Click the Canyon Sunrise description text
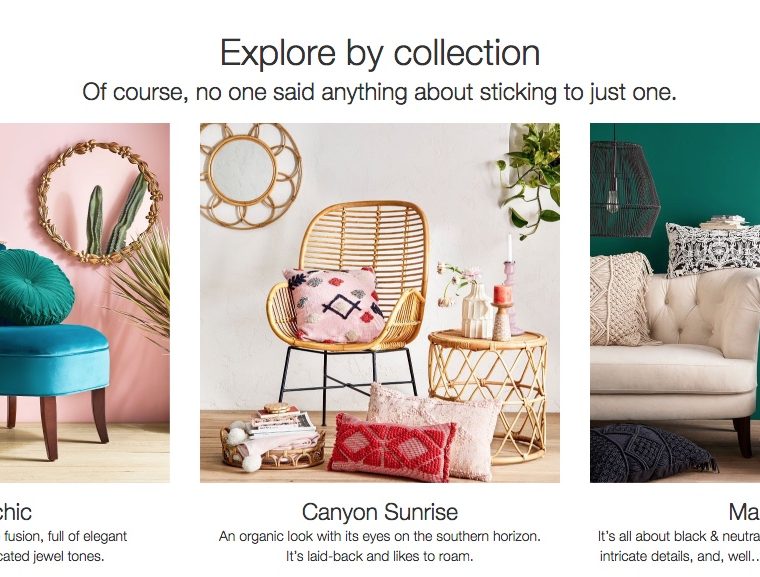Screen dimensions: 760x577 [x=380, y=546]
